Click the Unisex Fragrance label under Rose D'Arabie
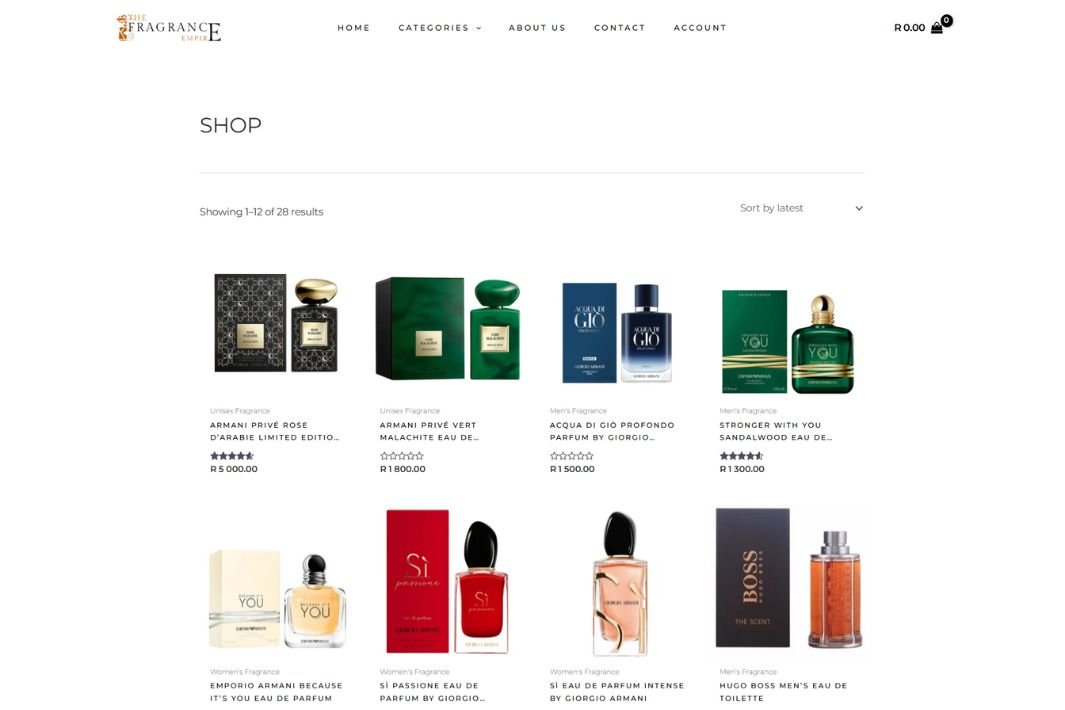 (240, 411)
